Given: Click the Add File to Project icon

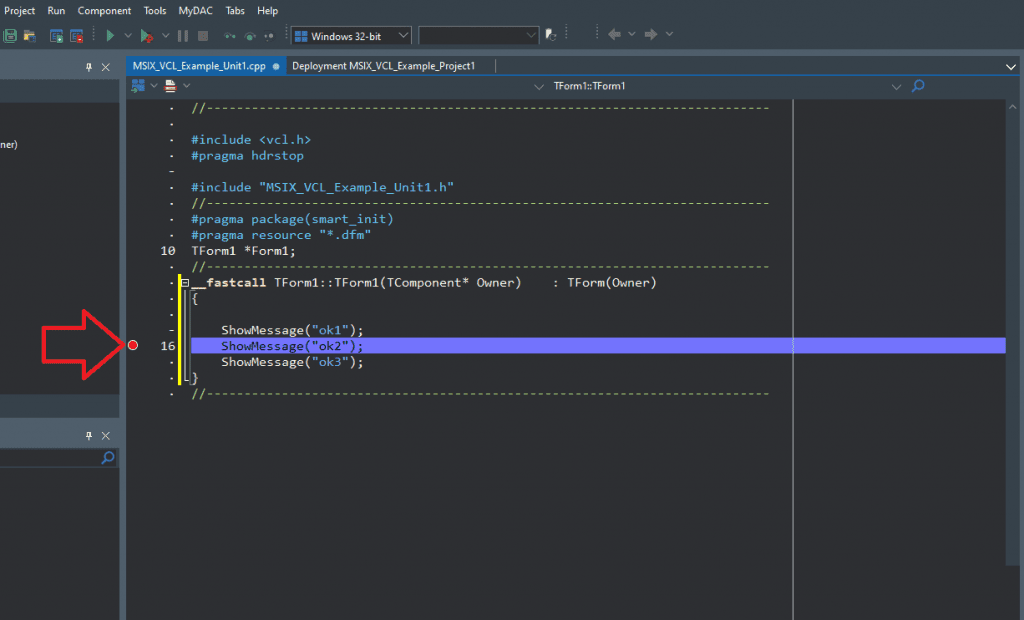Looking at the screenshot, I should point(56,36).
